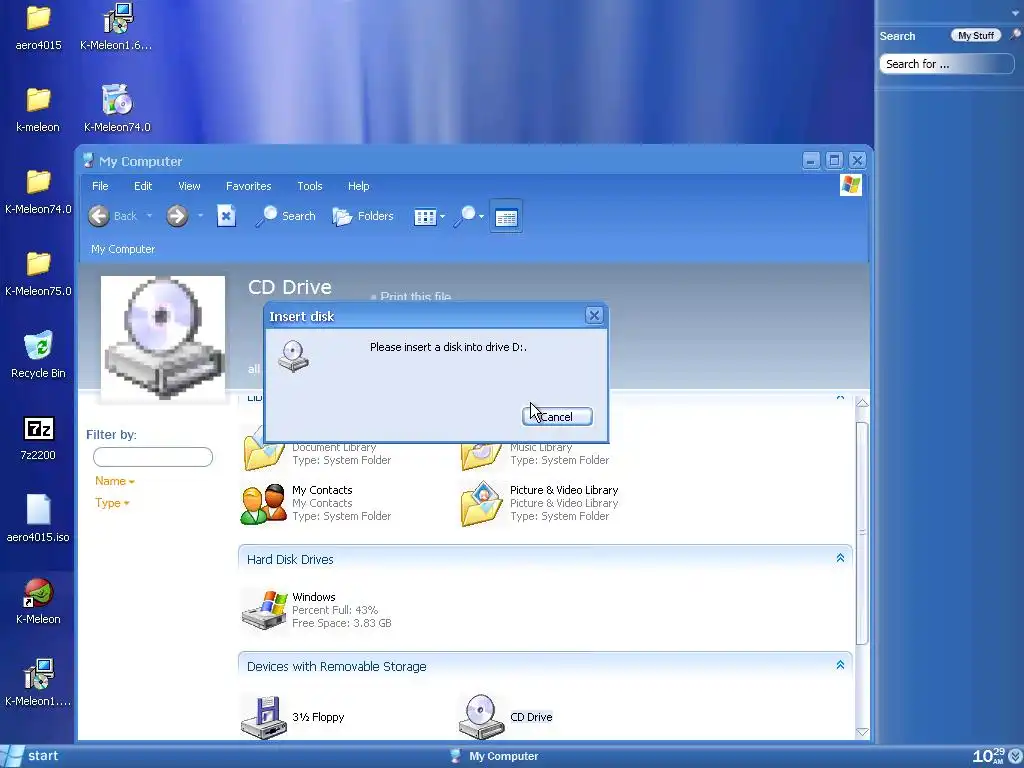This screenshot has height=768, width=1024.
Task: Open the File menu
Action: pyautogui.click(x=100, y=186)
